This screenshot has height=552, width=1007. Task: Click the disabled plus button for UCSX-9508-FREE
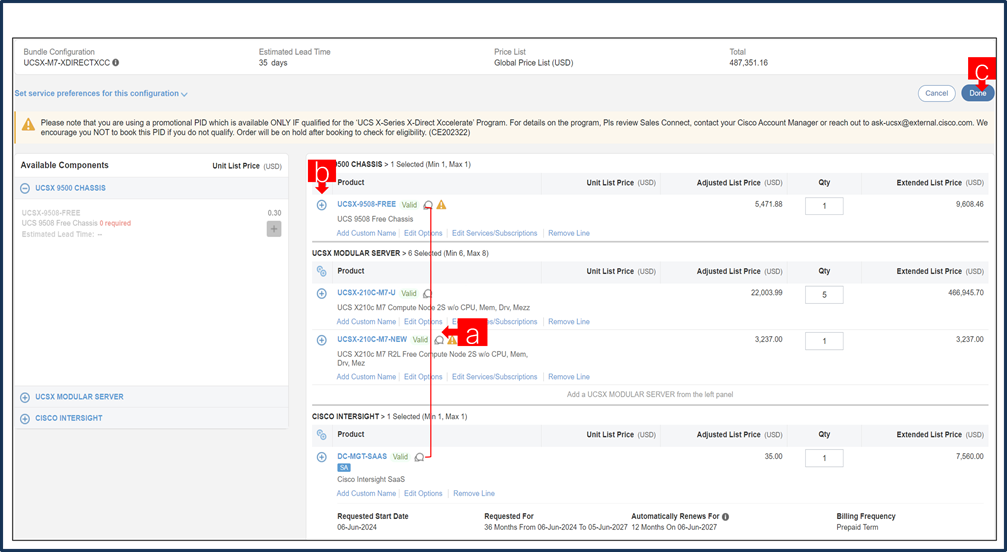(274, 229)
